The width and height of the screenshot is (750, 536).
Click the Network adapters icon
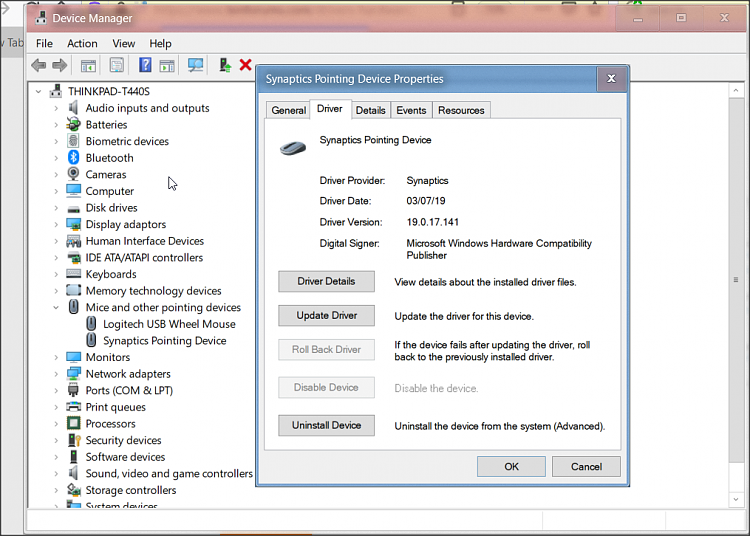tap(73, 373)
